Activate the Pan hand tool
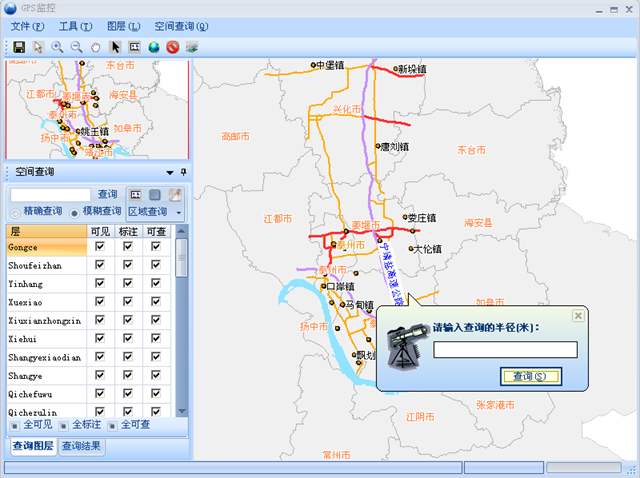Viewport: 640px width, 478px height. point(95,46)
